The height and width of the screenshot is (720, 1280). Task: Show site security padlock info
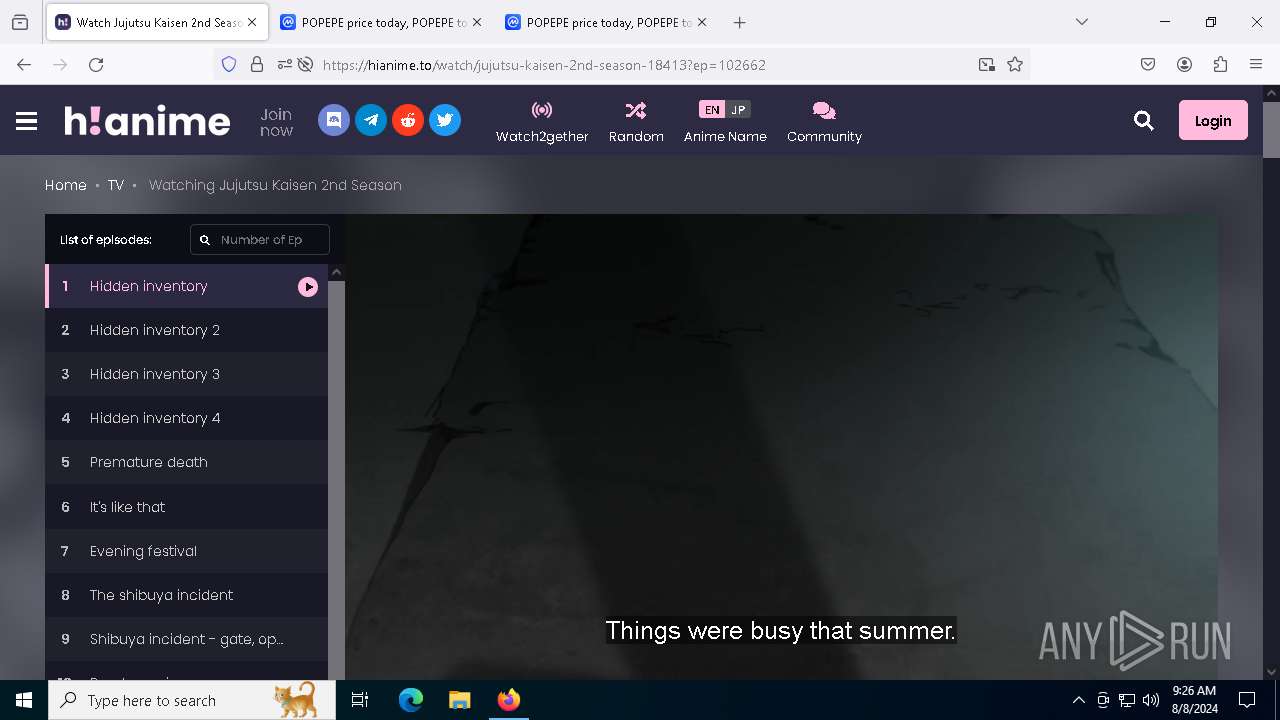click(x=257, y=64)
